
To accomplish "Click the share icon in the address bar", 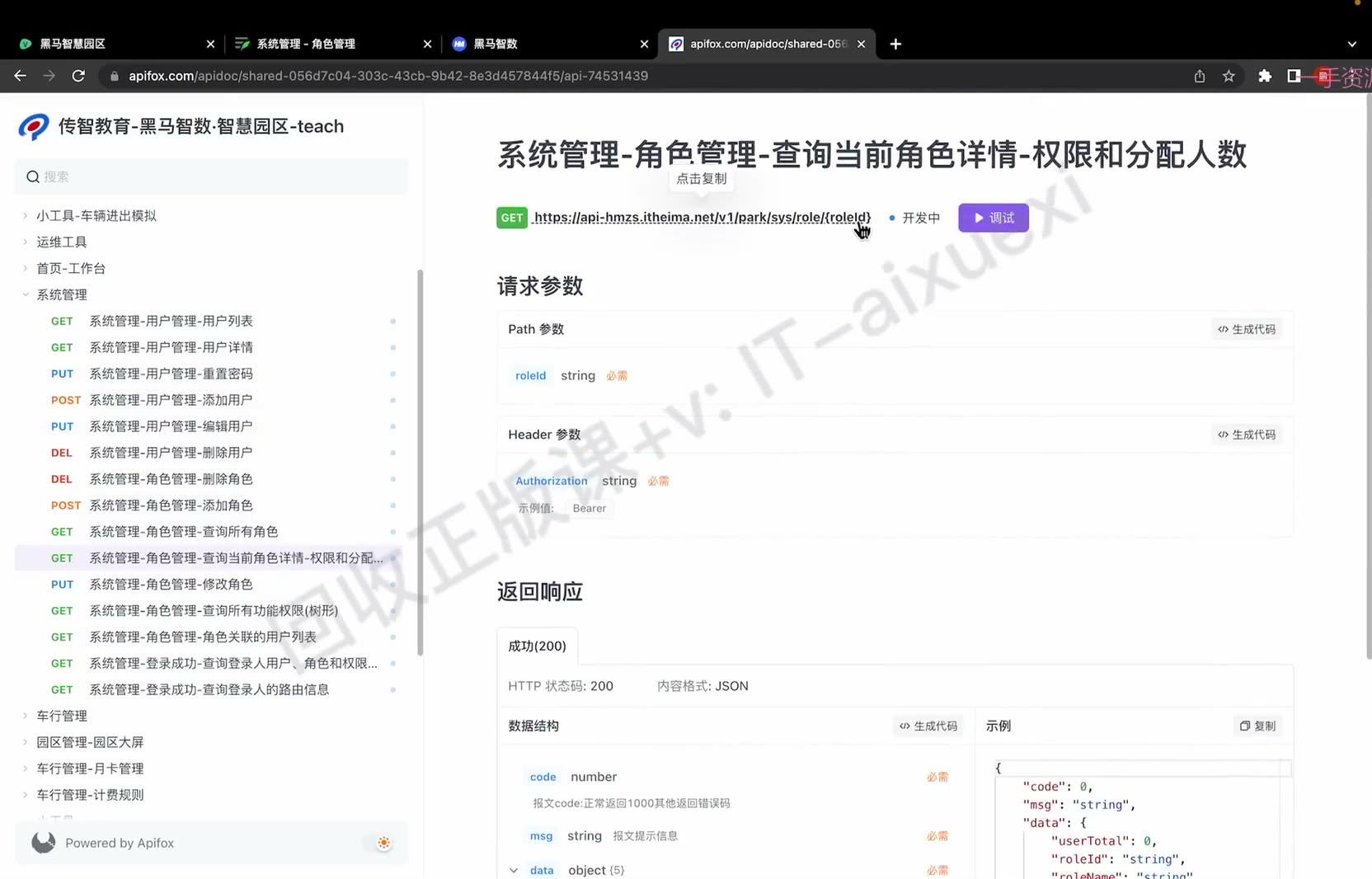I will point(1200,76).
